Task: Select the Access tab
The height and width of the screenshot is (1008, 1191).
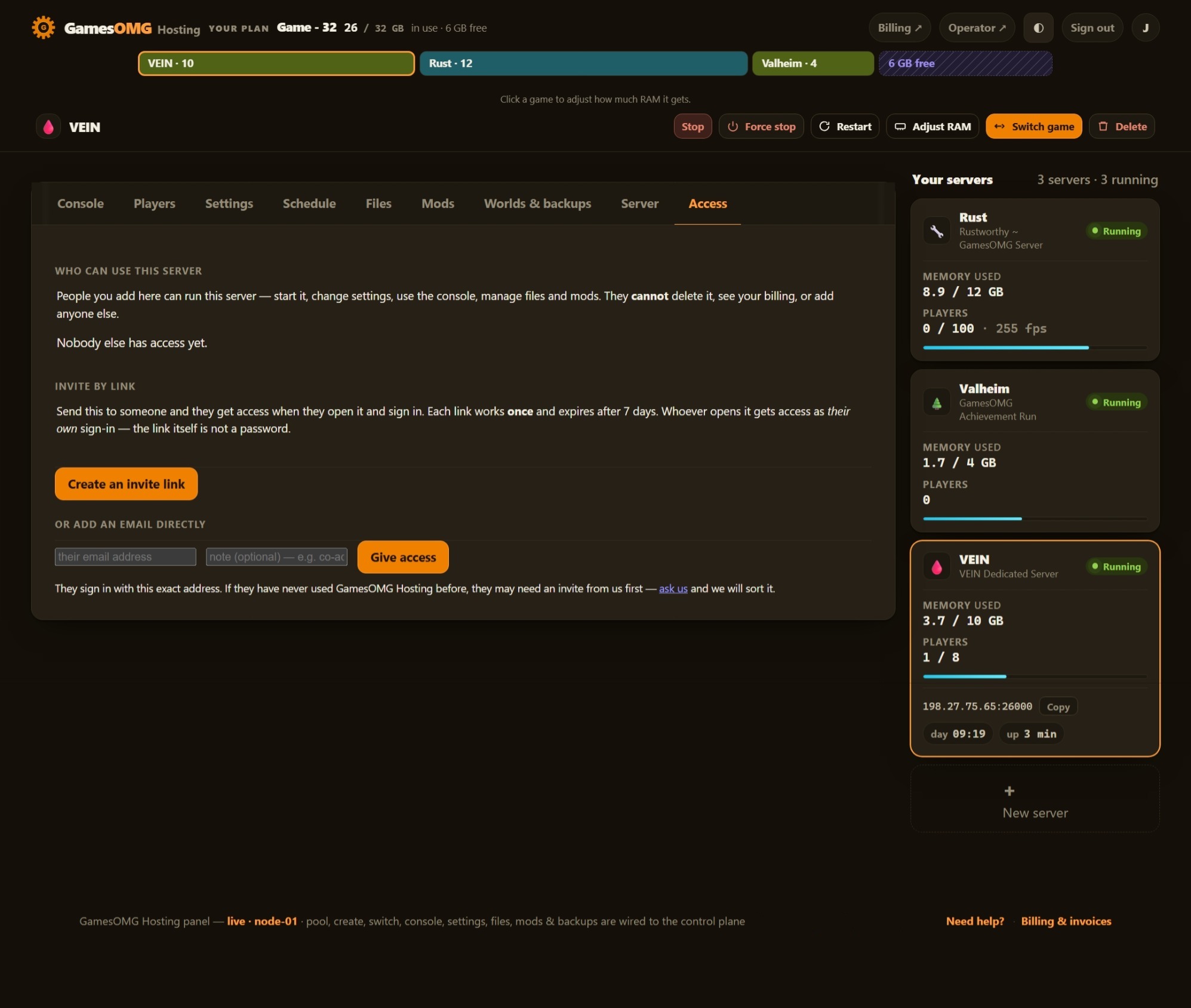Action: (707, 204)
